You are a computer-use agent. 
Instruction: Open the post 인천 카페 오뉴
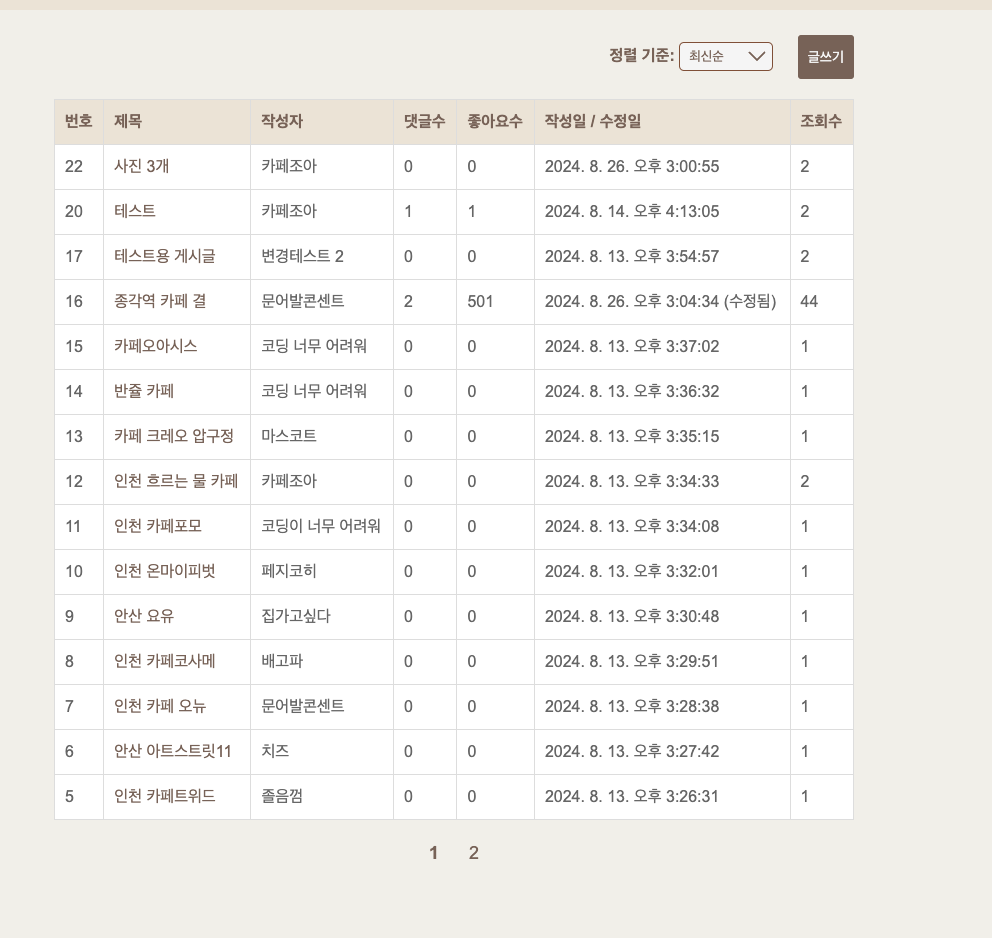160,706
